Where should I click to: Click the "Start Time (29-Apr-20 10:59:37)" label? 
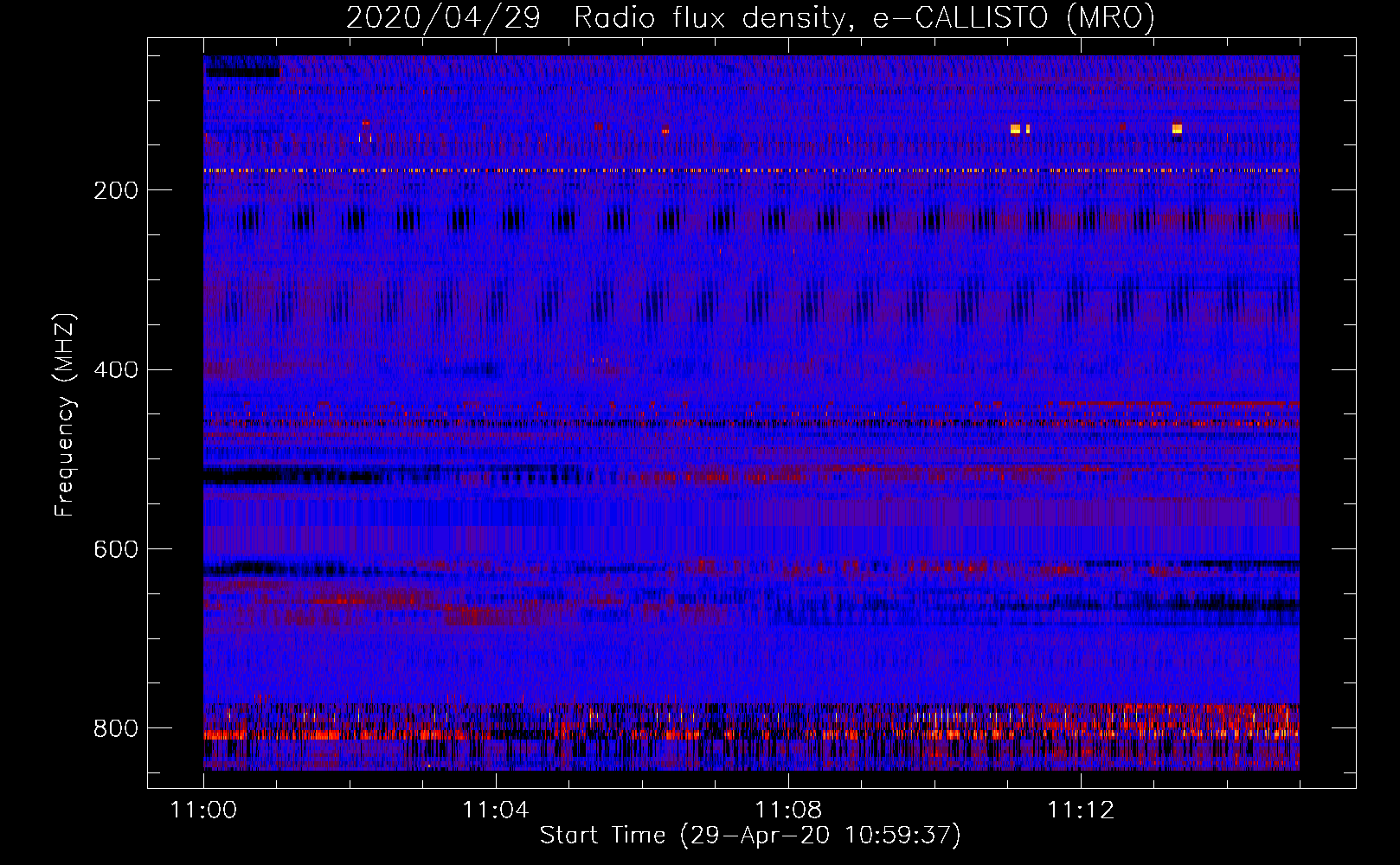750,836
